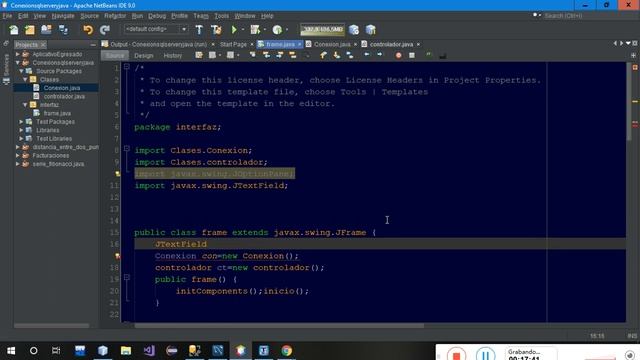Click the Debug Project toolbar icon
The image size is (640, 360).
pyautogui.click(x=255, y=30)
